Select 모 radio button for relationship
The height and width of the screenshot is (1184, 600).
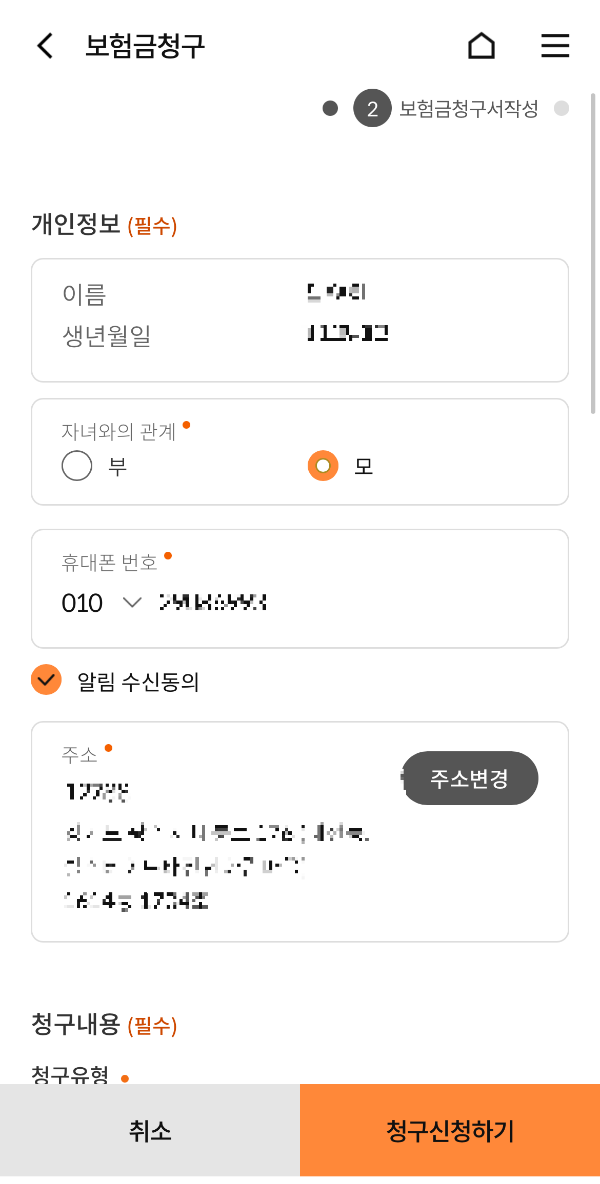click(x=322, y=465)
